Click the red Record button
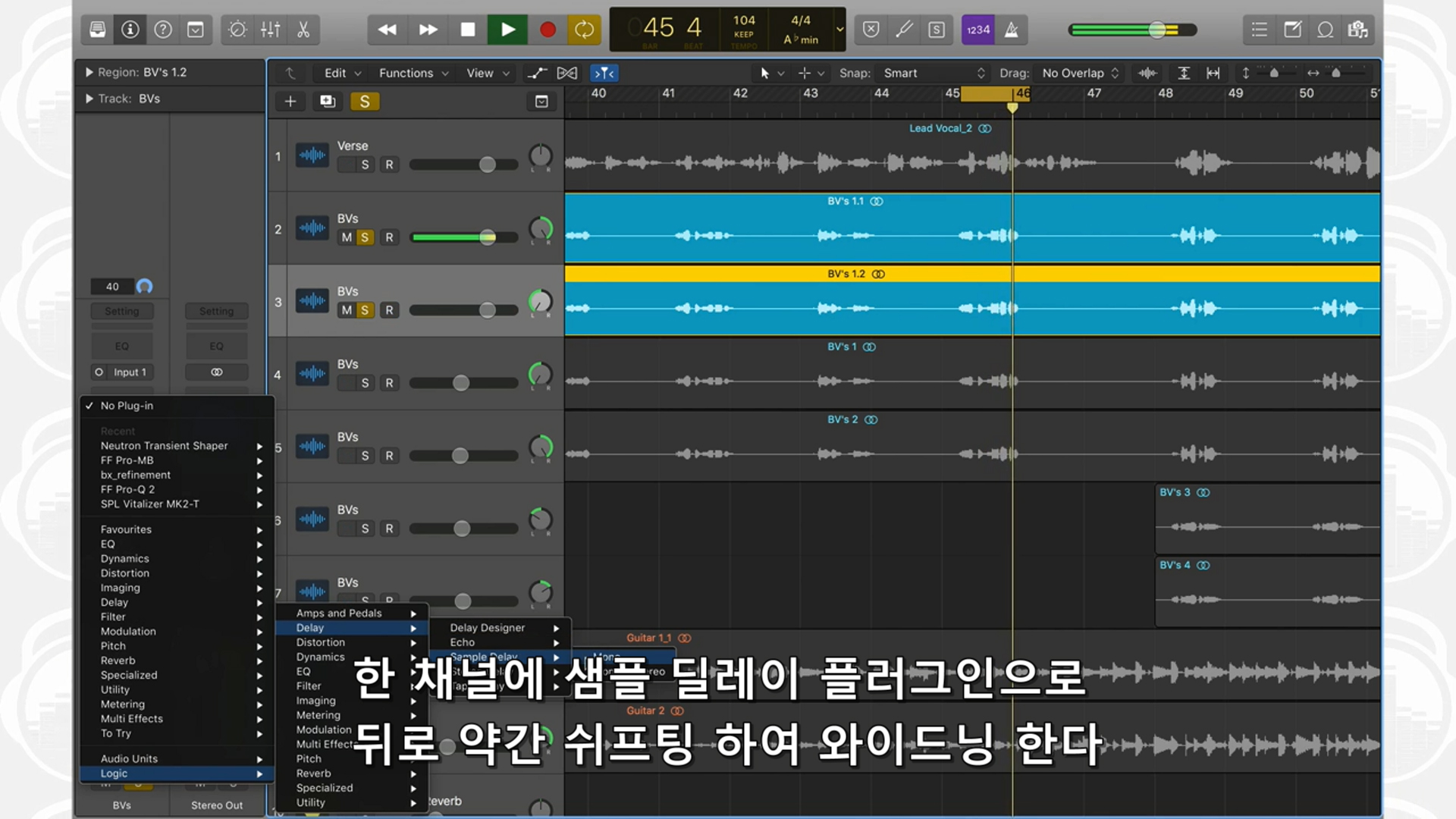 coord(548,30)
